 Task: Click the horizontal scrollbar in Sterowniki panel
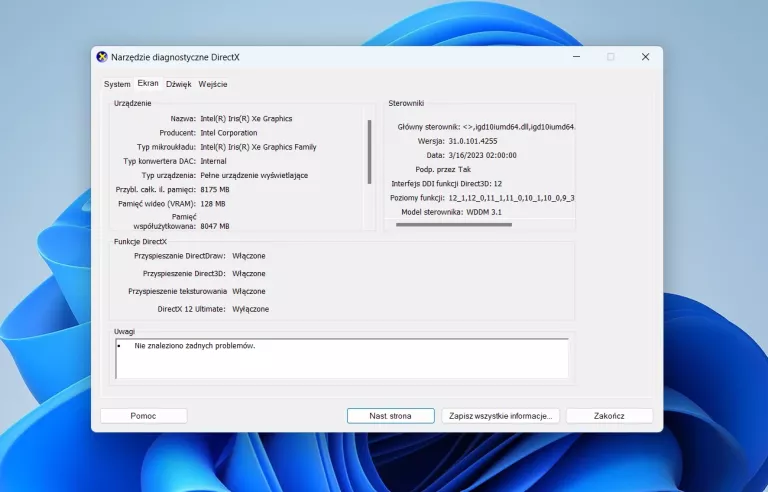(454, 224)
